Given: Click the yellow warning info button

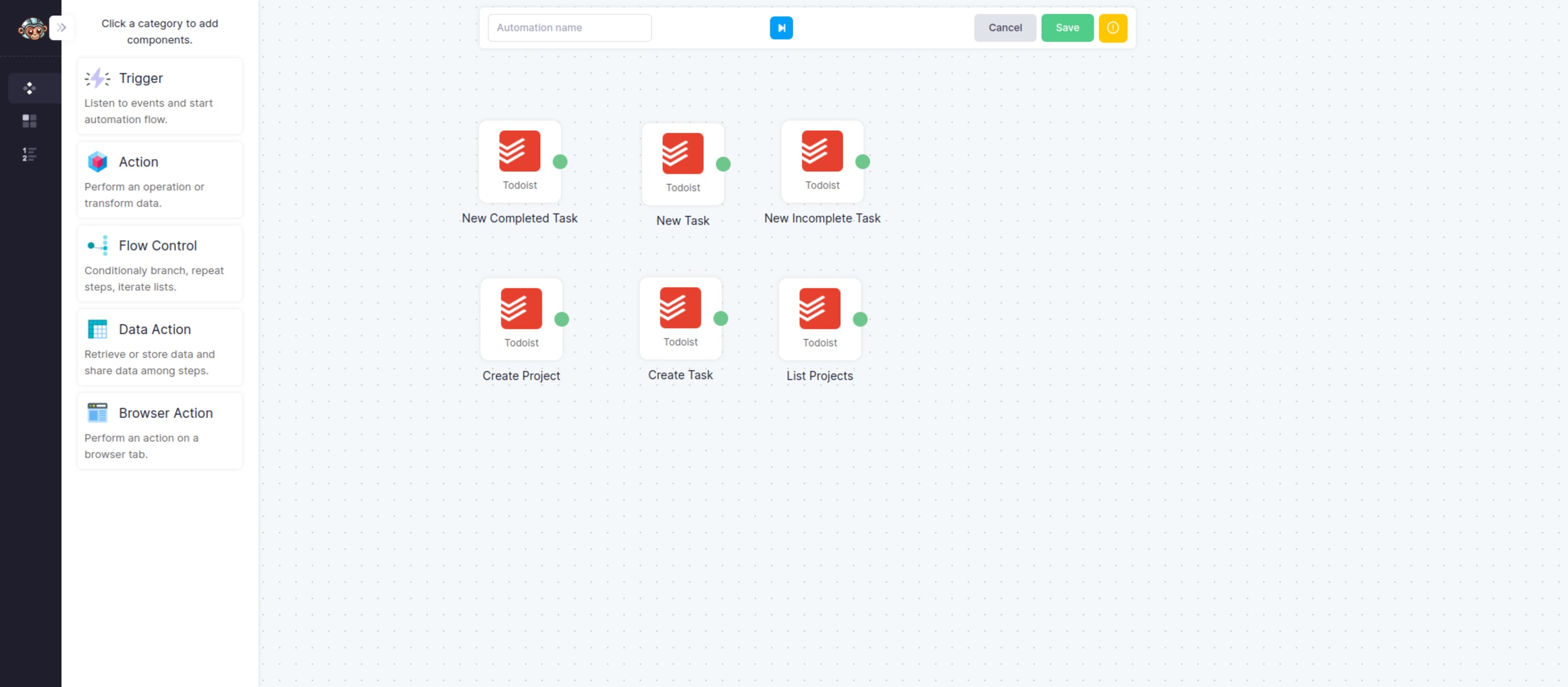Looking at the screenshot, I should click(x=1113, y=28).
